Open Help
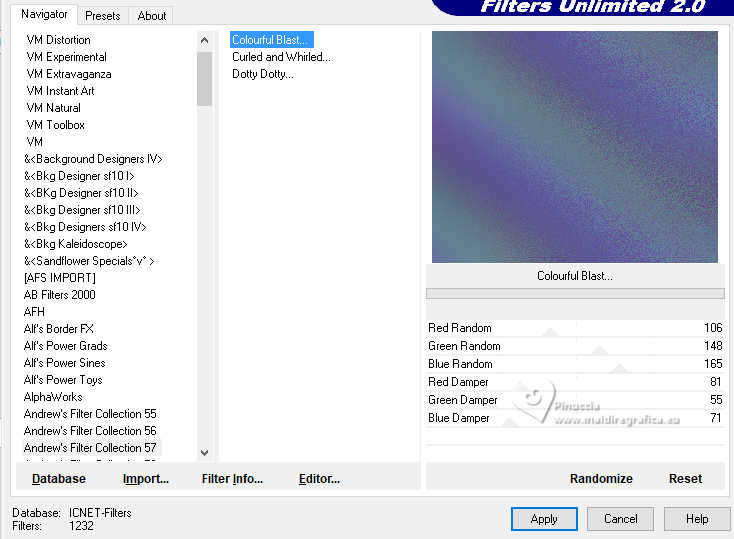Screen dimensions: 734x539 click(697, 519)
